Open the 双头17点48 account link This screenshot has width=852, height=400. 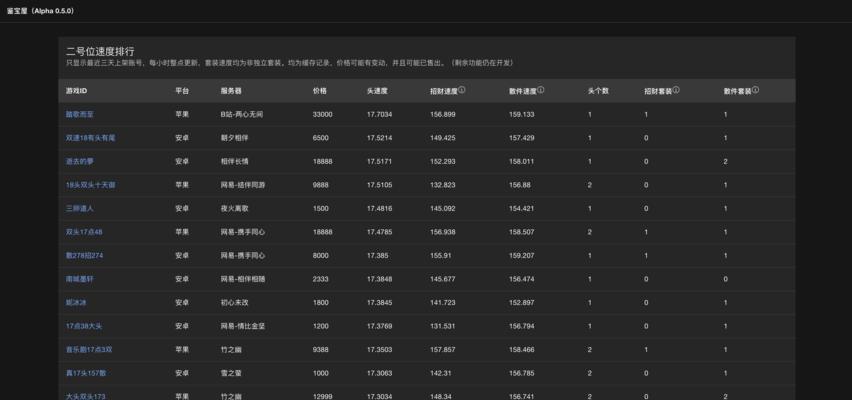(x=84, y=232)
